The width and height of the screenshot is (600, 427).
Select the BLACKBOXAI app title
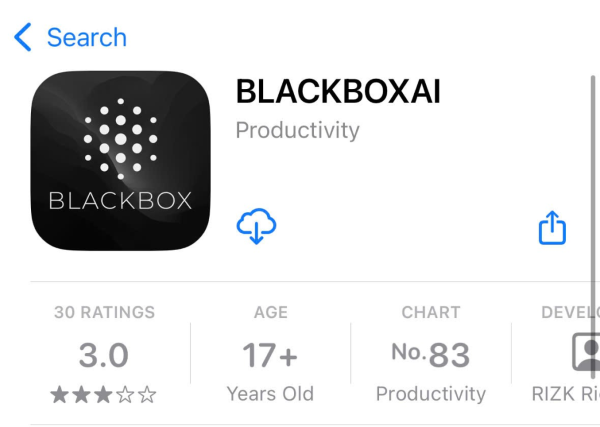(338, 91)
